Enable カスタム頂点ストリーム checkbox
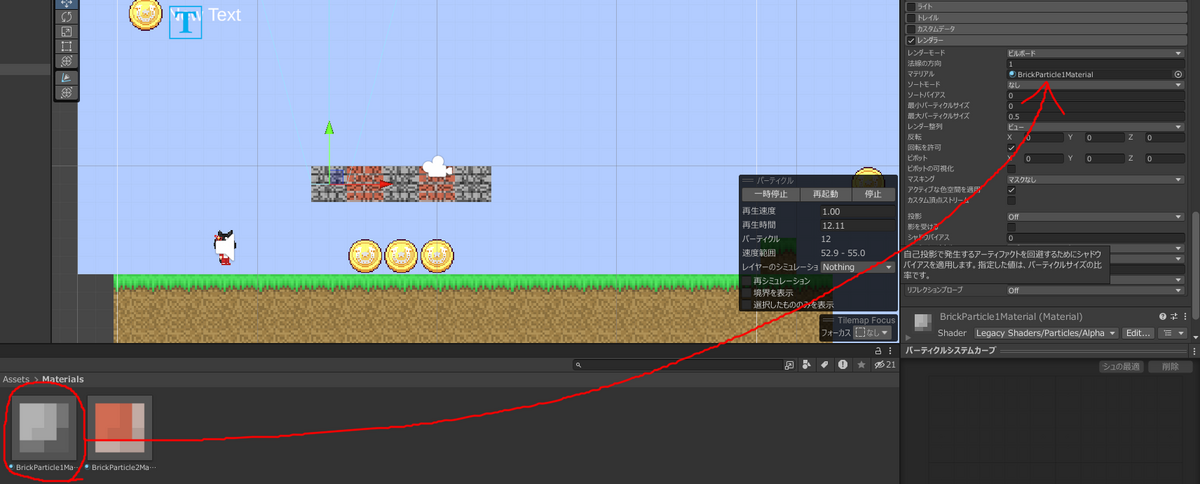The image size is (1200, 484). (x=1012, y=200)
